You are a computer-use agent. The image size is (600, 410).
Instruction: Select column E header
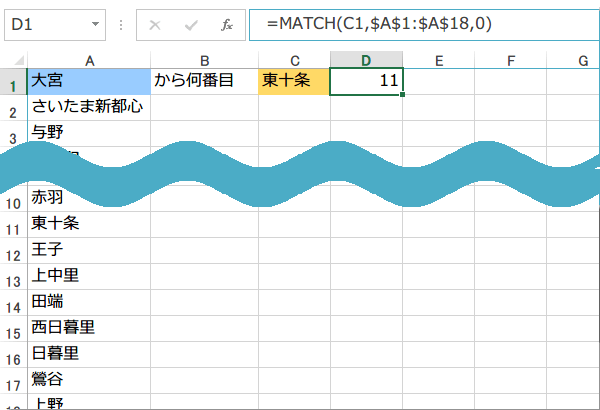coord(439,60)
